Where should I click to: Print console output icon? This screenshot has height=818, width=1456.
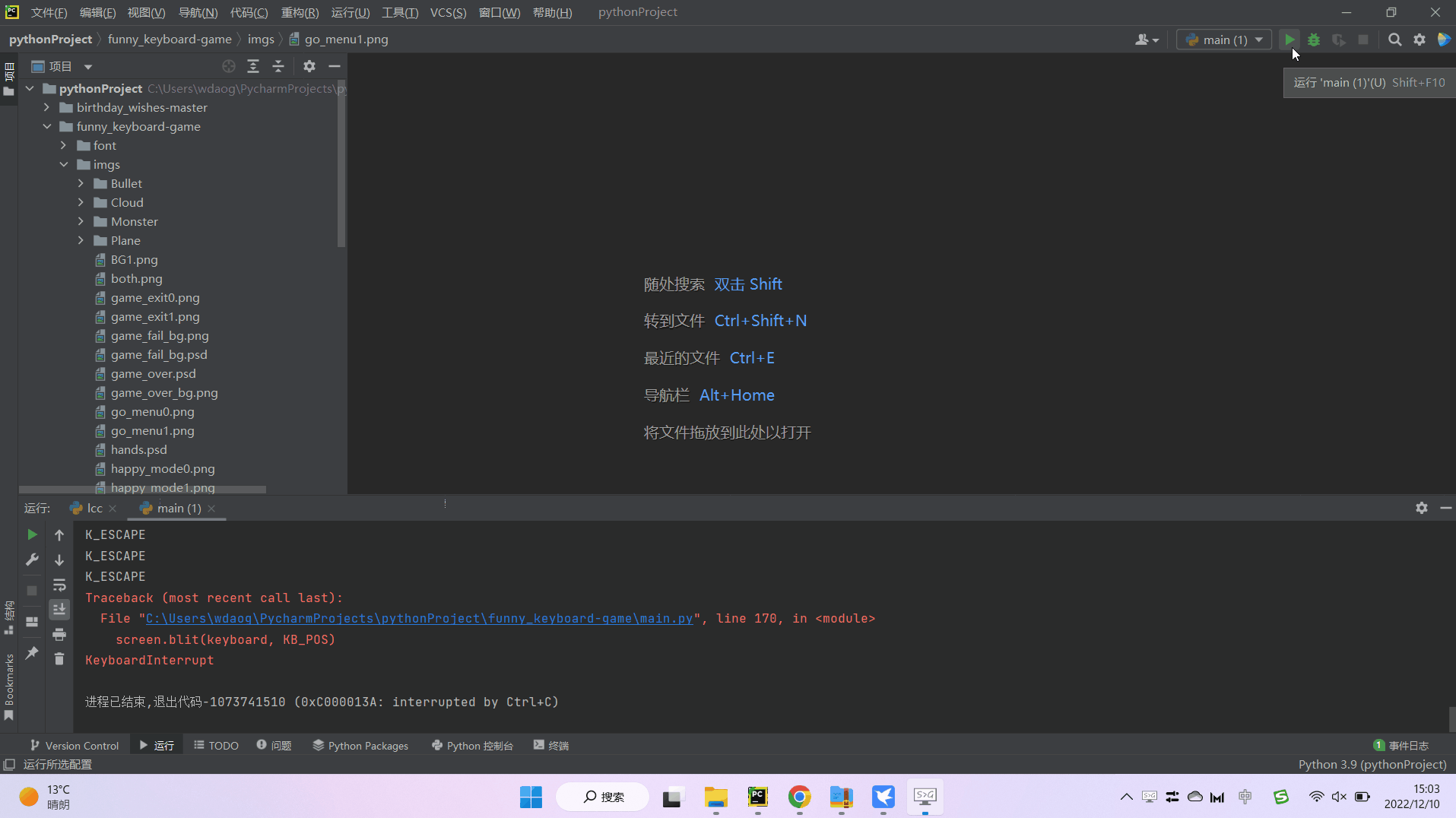59,634
